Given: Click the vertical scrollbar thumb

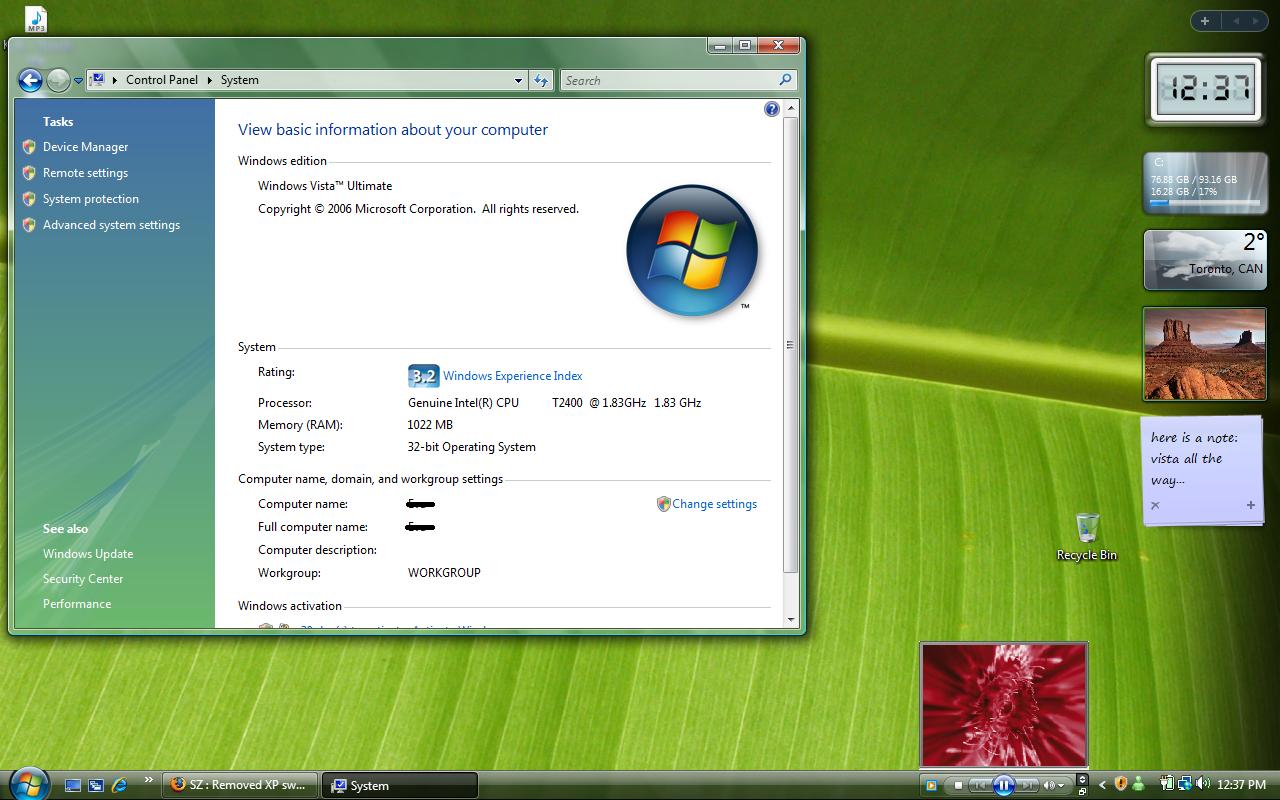Looking at the screenshot, I should tap(791, 344).
